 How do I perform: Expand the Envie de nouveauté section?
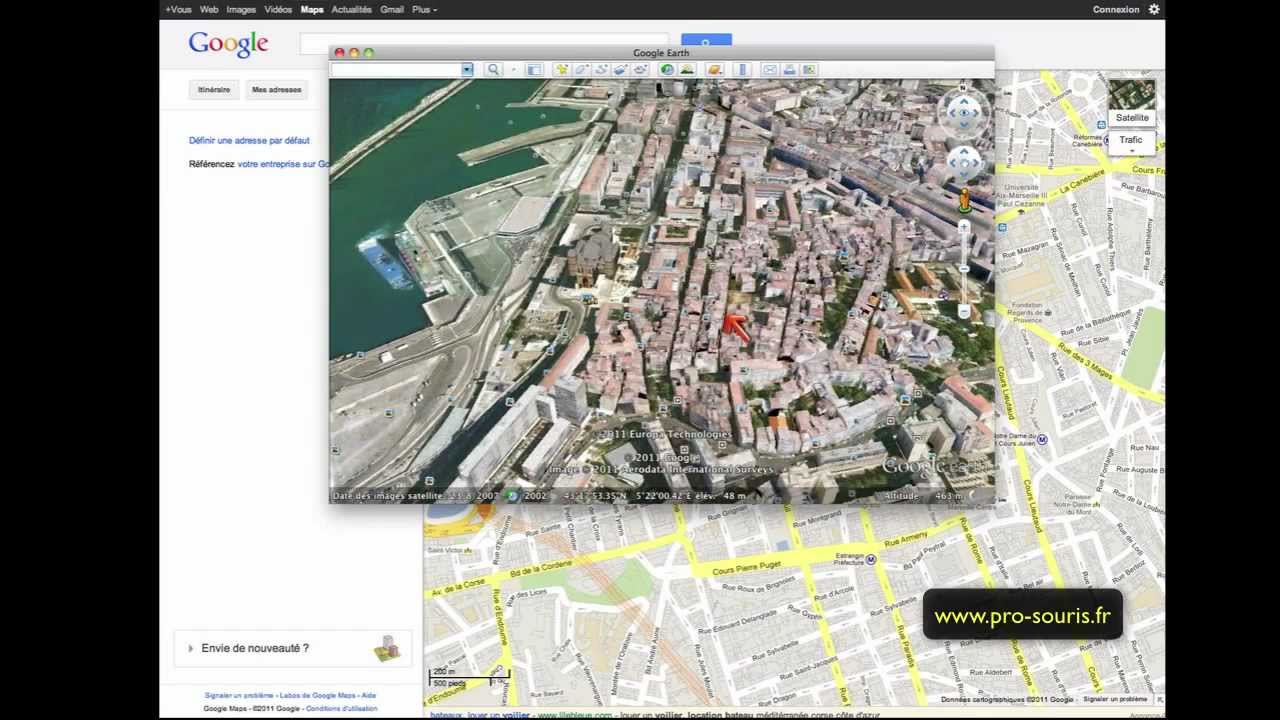pos(190,648)
